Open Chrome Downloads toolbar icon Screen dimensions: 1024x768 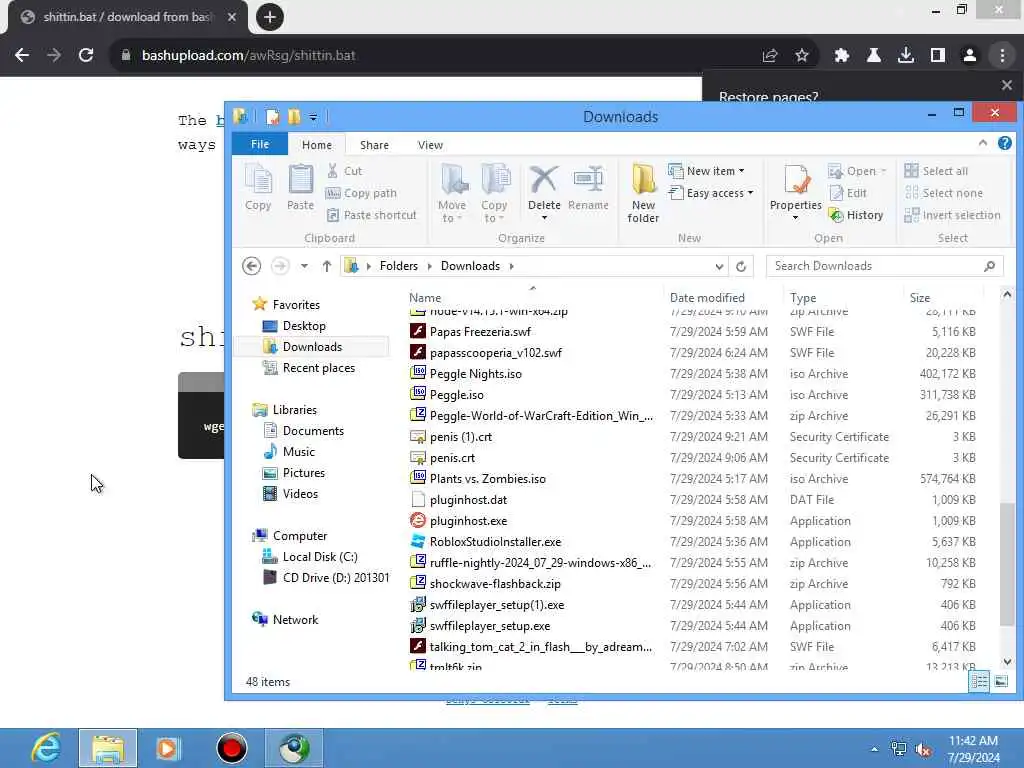[905, 56]
